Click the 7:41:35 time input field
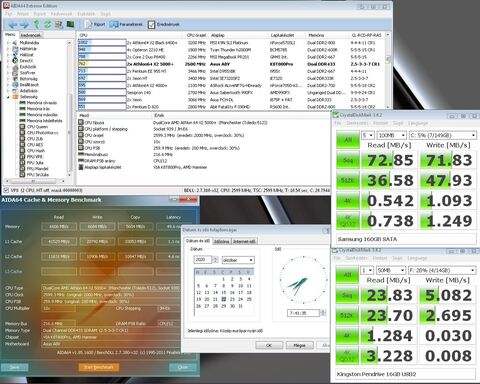Viewport: 480px width, 384px height. coord(303,313)
